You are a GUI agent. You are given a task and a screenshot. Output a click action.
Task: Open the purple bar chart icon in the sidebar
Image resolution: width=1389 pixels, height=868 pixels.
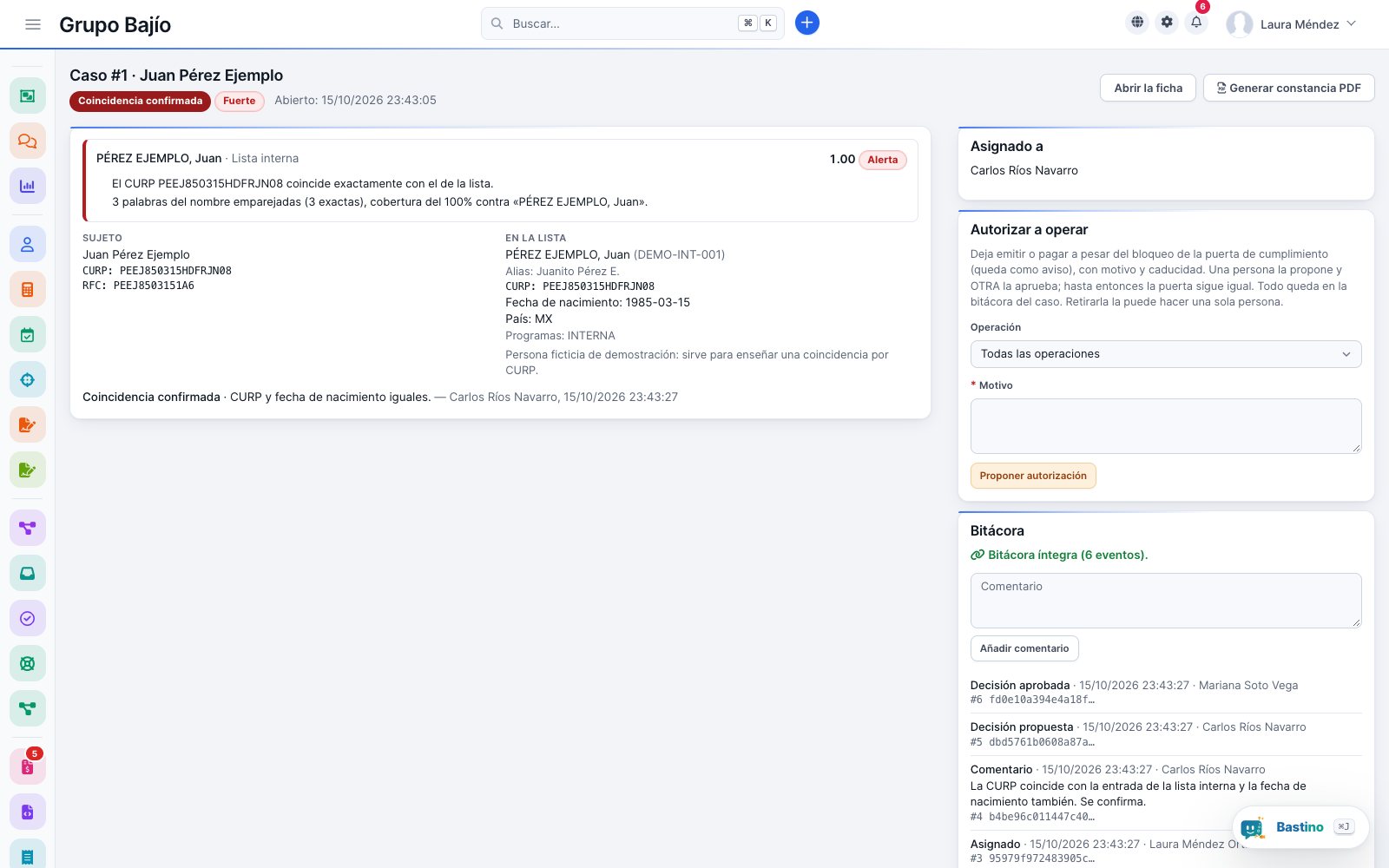[28, 186]
